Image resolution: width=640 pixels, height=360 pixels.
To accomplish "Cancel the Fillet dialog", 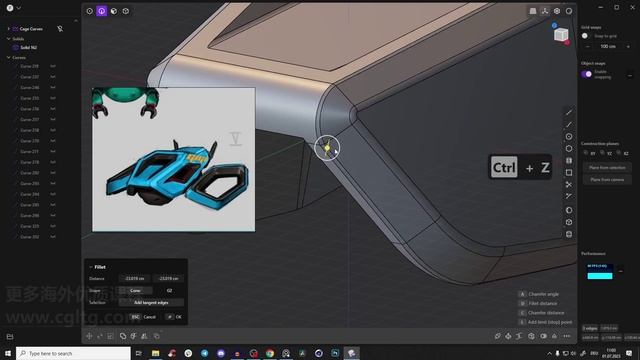I will pos(143,317).
